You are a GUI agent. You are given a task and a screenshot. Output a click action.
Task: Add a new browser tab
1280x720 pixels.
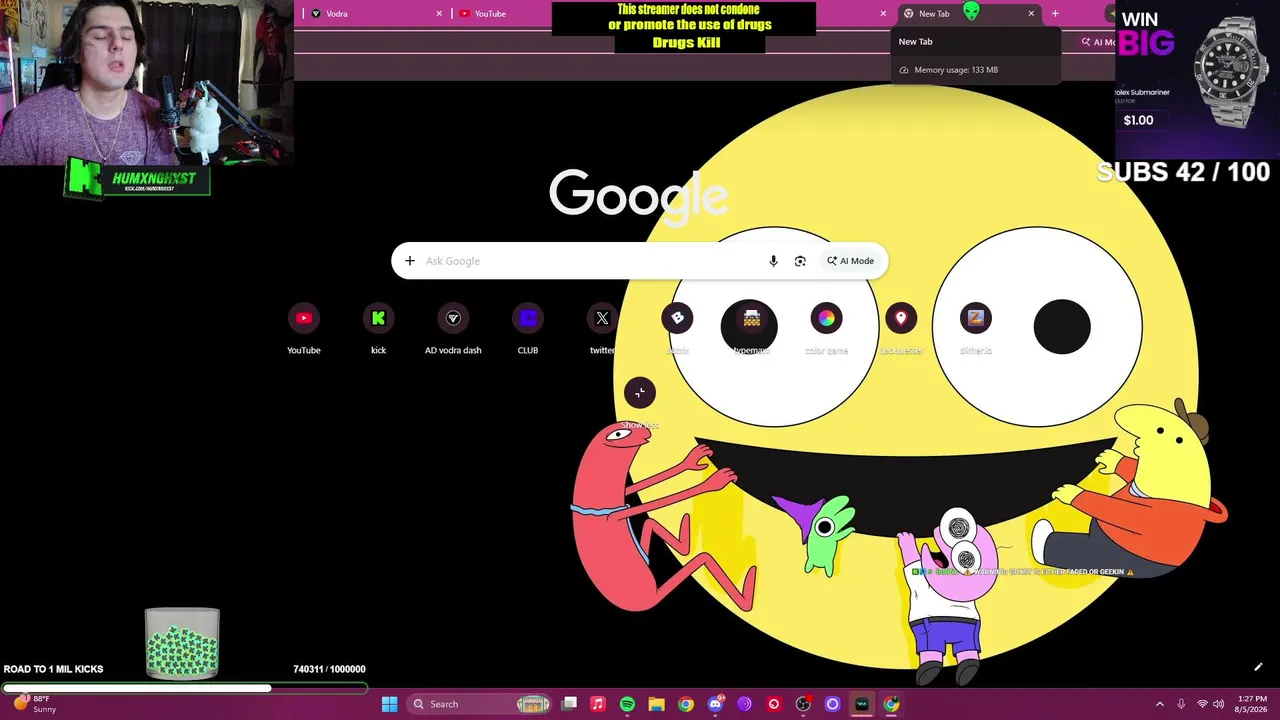coord(1055,13)
